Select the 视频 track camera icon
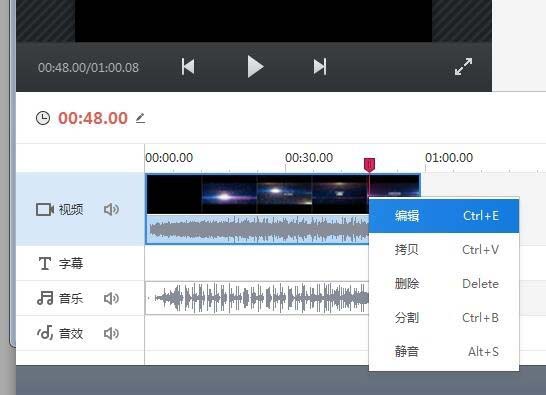This screenshot has height=395, width=546. point(45,209)
